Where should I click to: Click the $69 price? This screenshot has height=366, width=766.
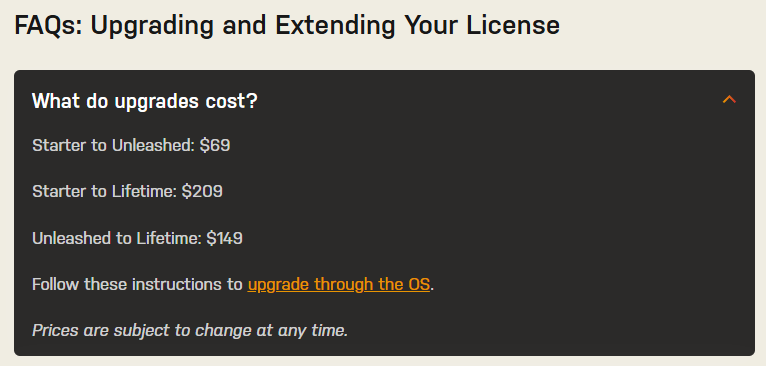point(215,145)
